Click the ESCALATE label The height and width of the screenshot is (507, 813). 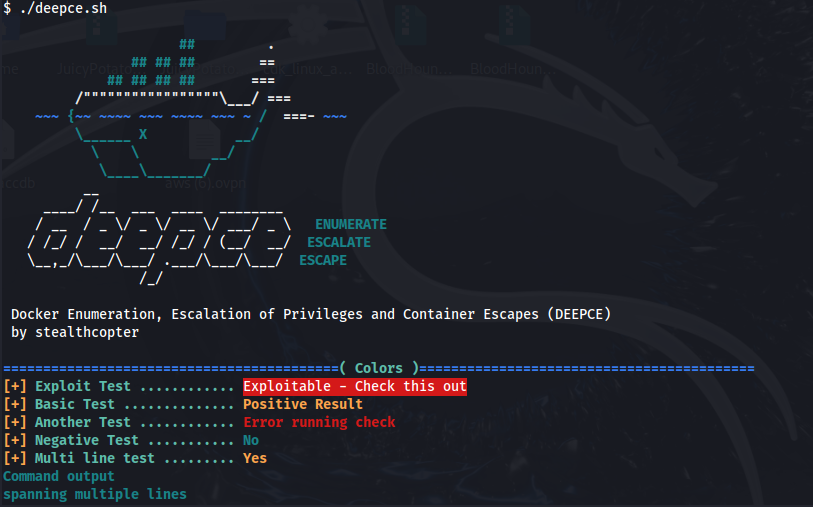338,242
